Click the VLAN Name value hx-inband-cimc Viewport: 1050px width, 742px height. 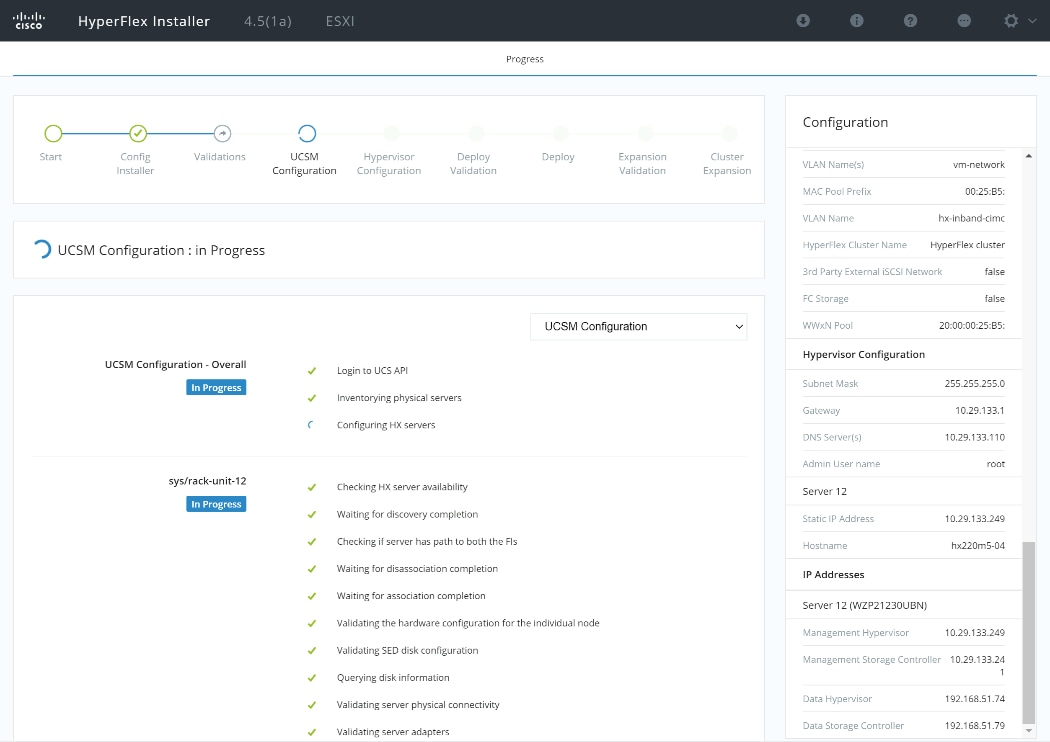pyautogui.click(x=971, y=218)
